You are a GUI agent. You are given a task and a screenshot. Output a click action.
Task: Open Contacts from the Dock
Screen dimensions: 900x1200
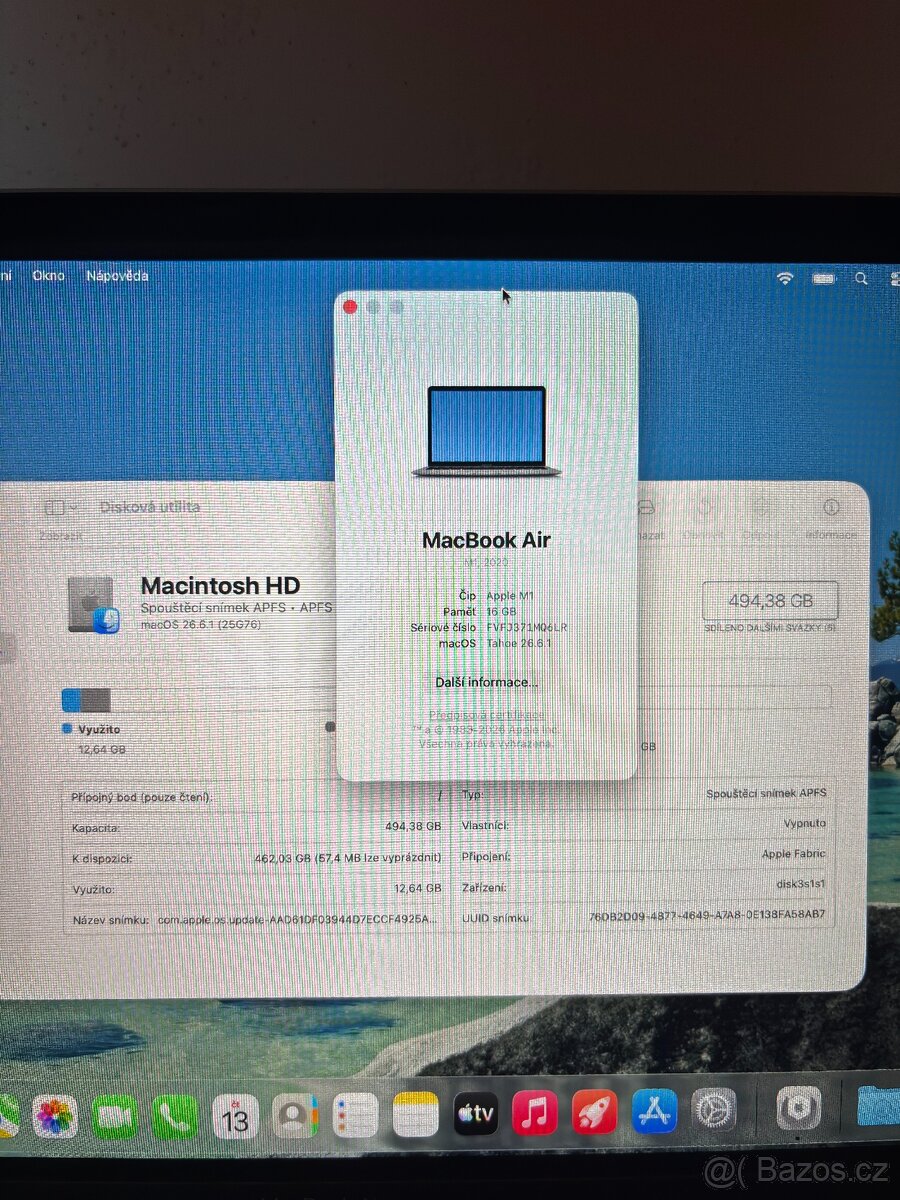pyautogui.click(x=295, y=1116)
